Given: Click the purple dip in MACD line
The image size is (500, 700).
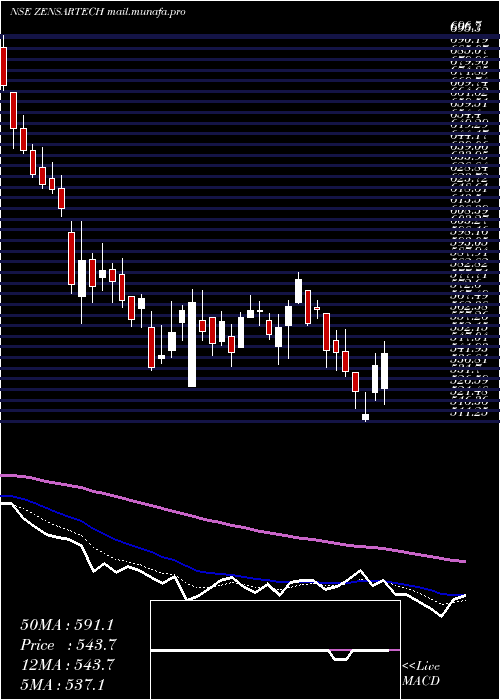Looking at the screenshot, I should coord(342,655).
